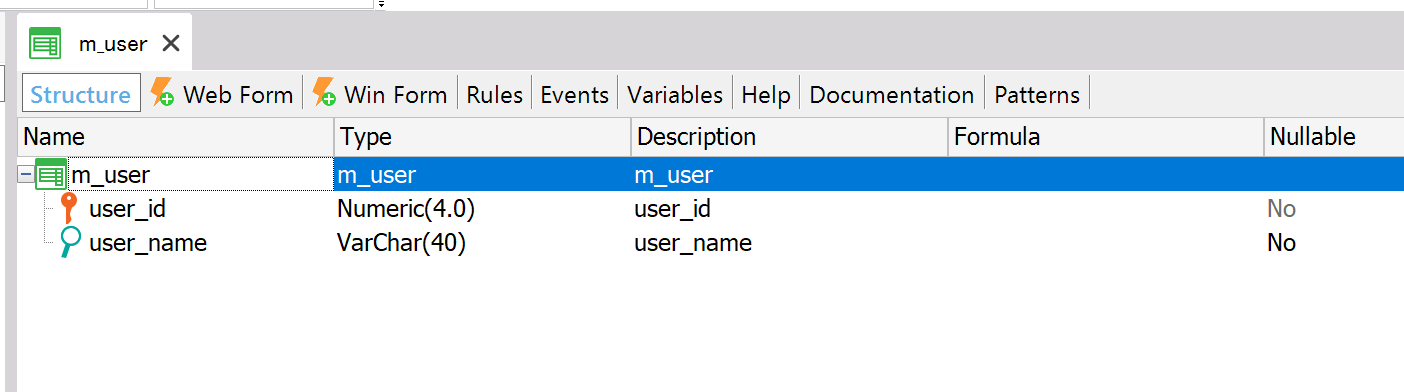
Task: Click the green table icon beside m_user row
Action: coord(51,175)
